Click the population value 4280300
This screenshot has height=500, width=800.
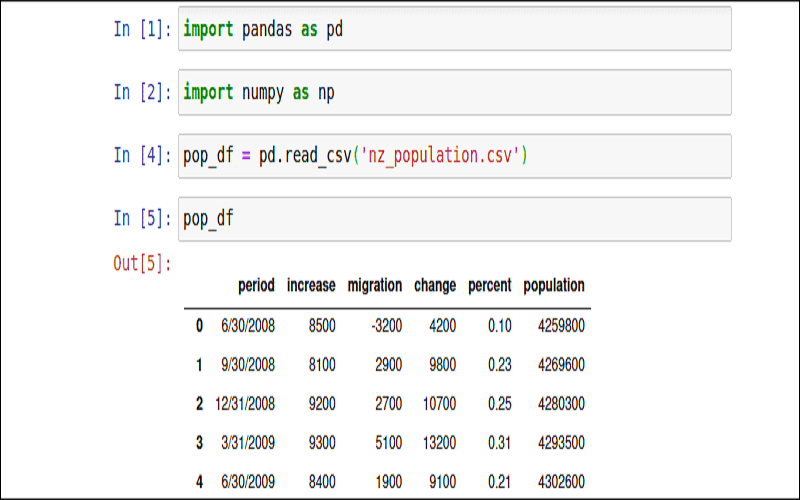pyautogui.click(x=561, y=404)
